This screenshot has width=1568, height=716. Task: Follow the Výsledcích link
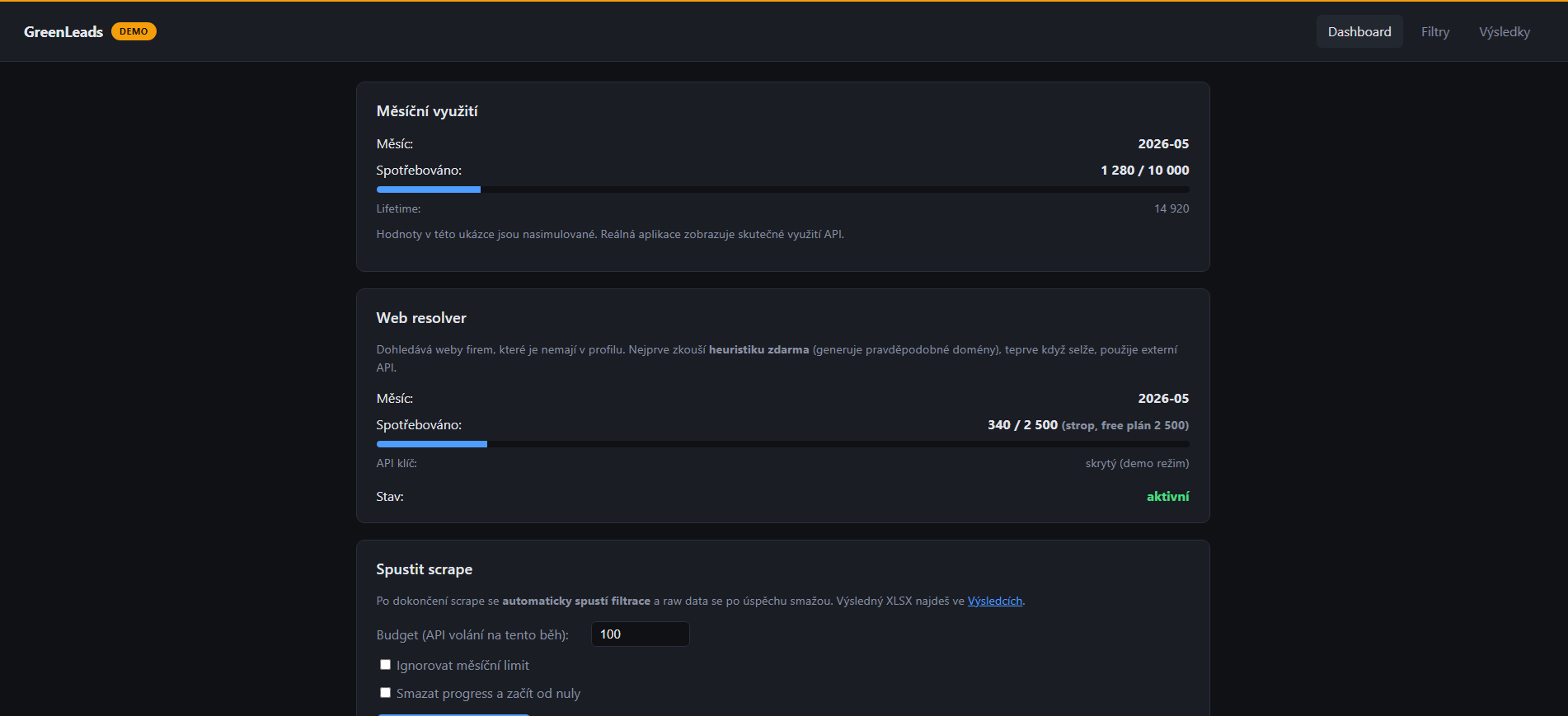pos(994,601)
